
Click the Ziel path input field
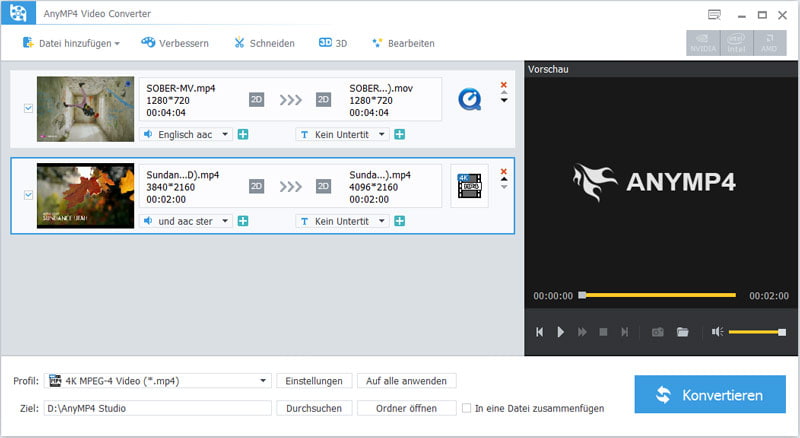point(158,408)
